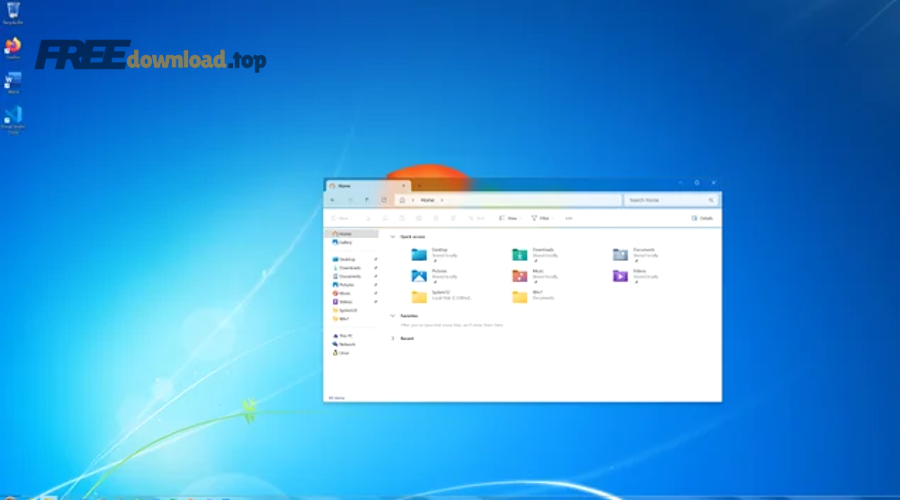900x500 pixels.
Task: Open the Win7 folder in Quick access
Action: click(x=534, y=296)
